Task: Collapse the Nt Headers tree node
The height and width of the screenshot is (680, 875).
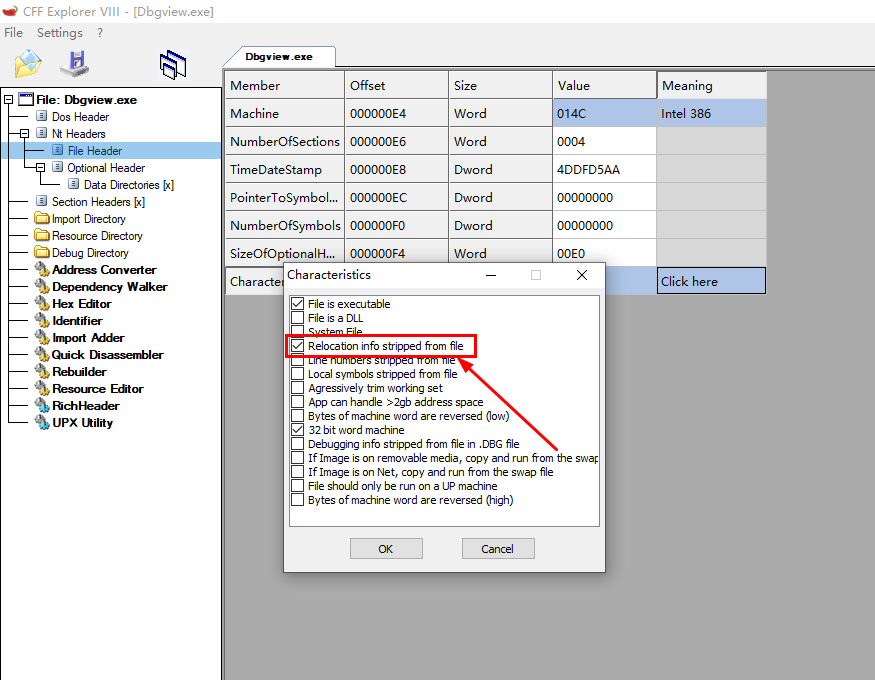Action: click(x=25, y=133)
